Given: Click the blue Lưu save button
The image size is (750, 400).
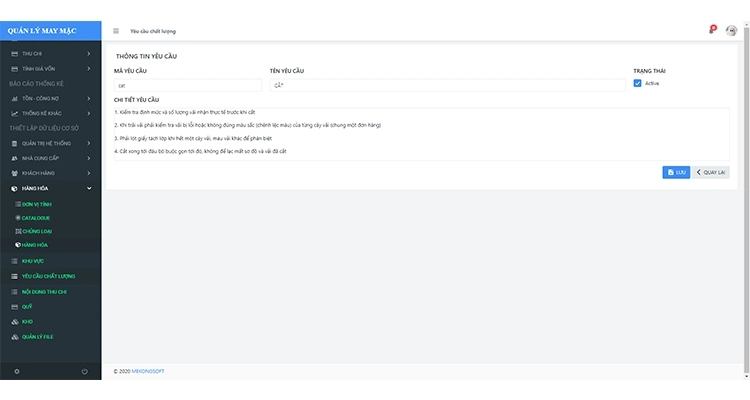Looking at the screenshot, I should point(676,172).
